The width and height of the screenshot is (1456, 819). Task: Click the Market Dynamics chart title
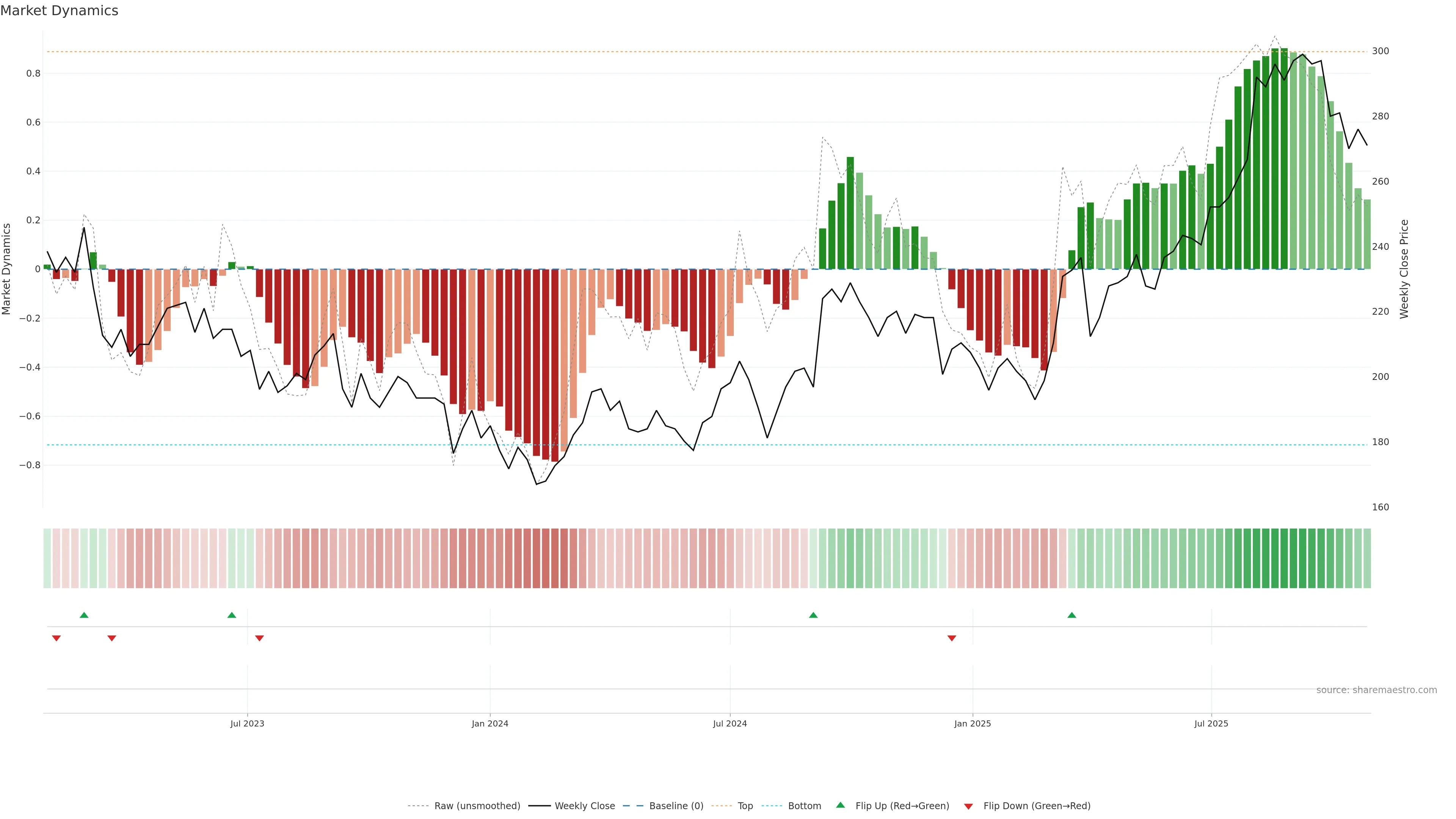pyautogui.click(x=60, y=11)
